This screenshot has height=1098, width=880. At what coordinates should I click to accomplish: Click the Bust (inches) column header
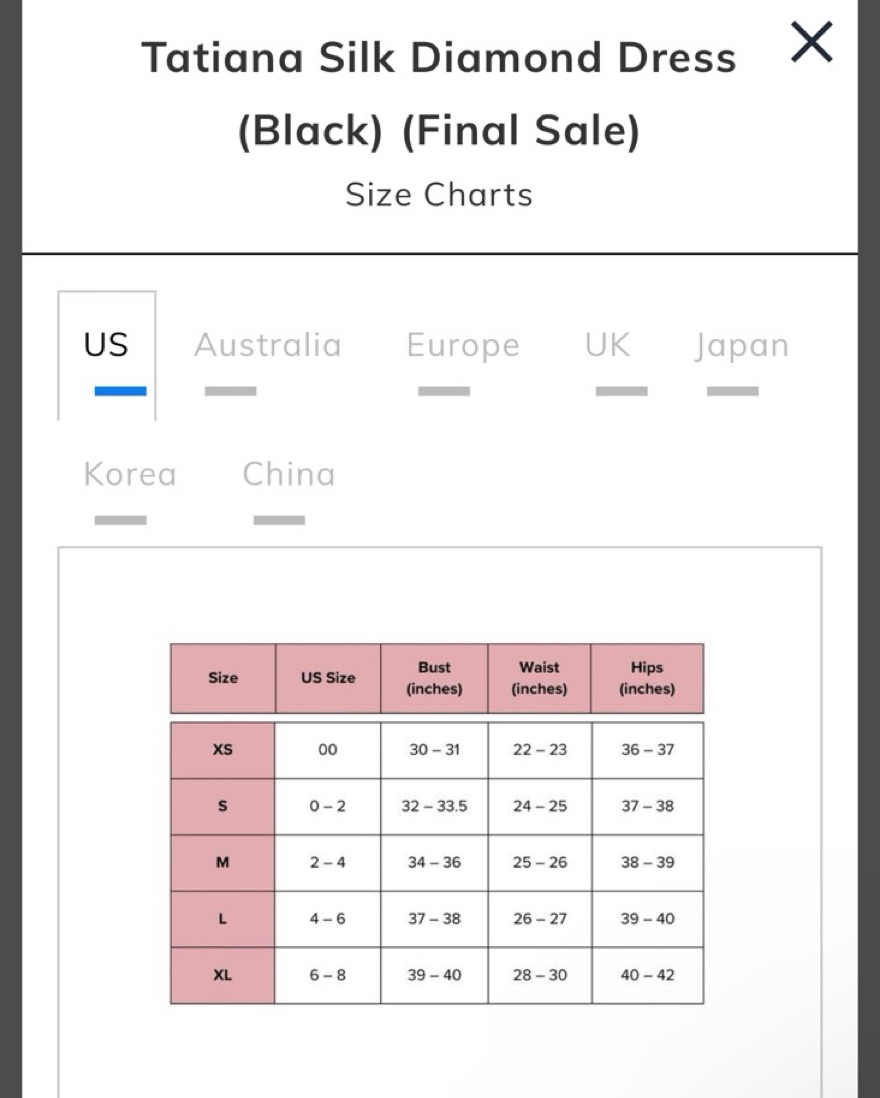[434, 678]
